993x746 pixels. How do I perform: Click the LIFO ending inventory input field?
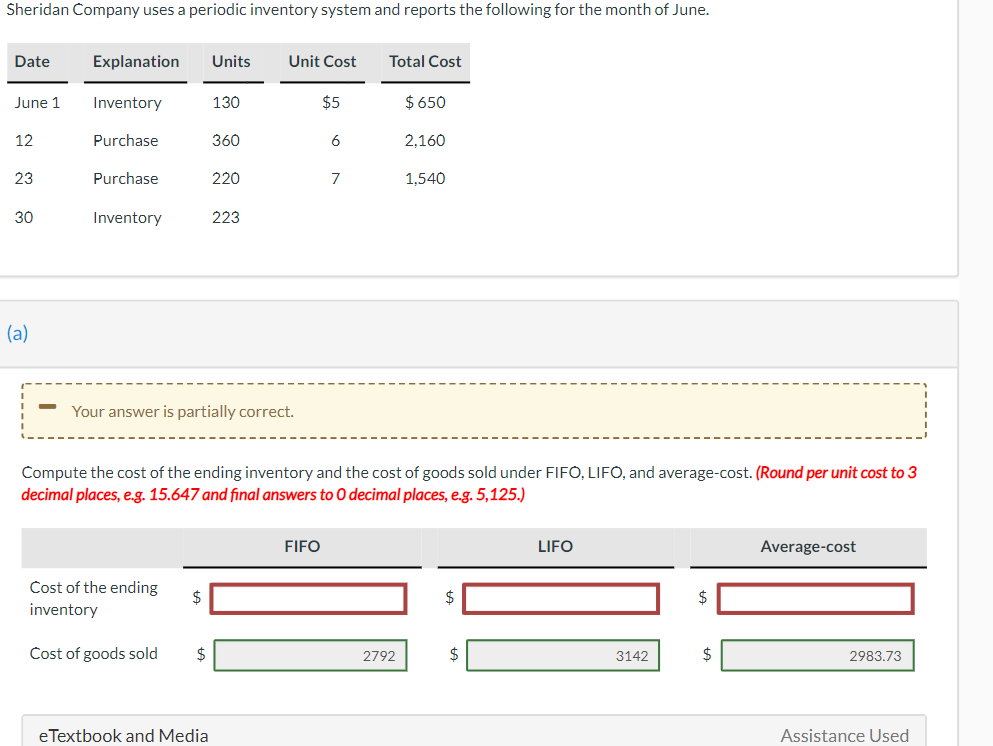[561, 599]
